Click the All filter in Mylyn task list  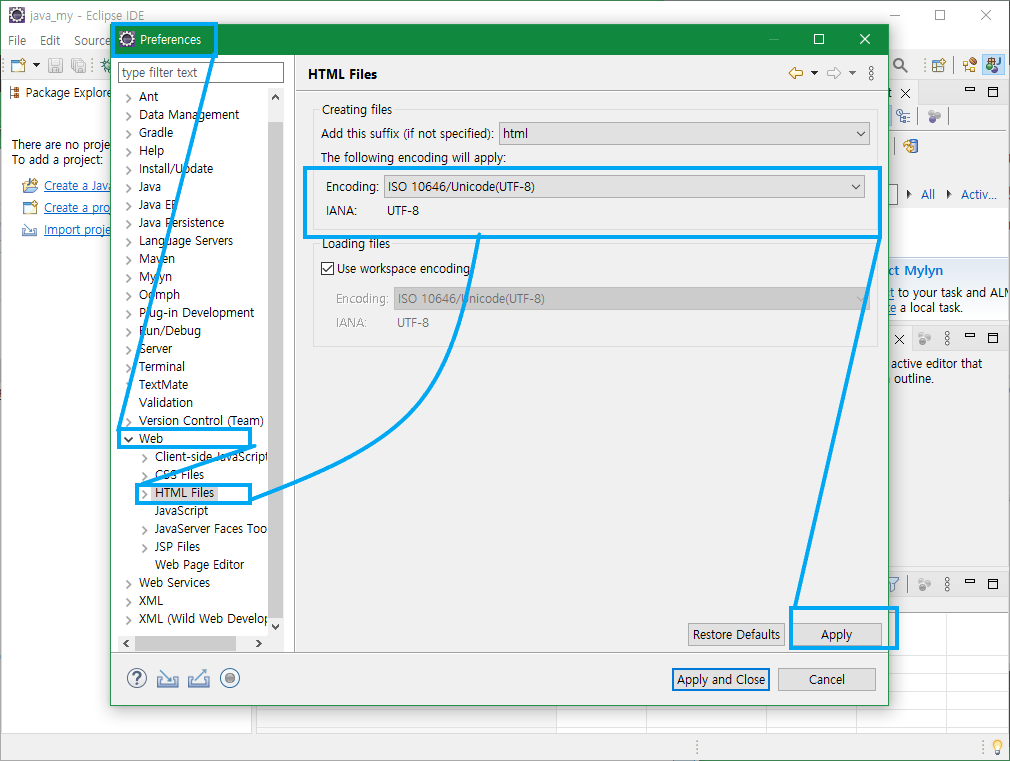click(928, 195)
